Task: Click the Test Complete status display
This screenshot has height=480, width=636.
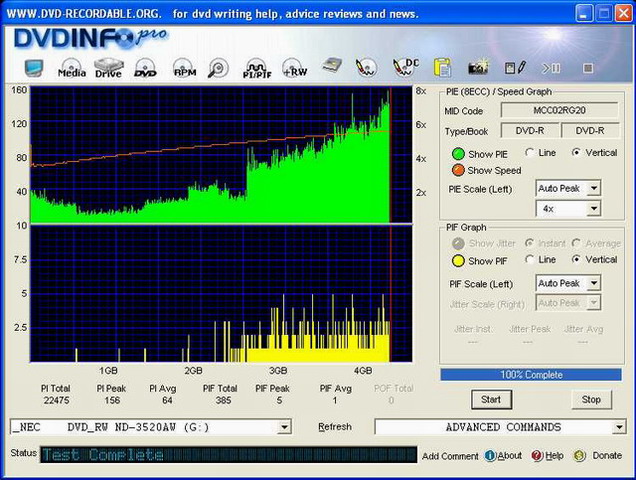Action: pyautogui.click(x=228, y=454)
